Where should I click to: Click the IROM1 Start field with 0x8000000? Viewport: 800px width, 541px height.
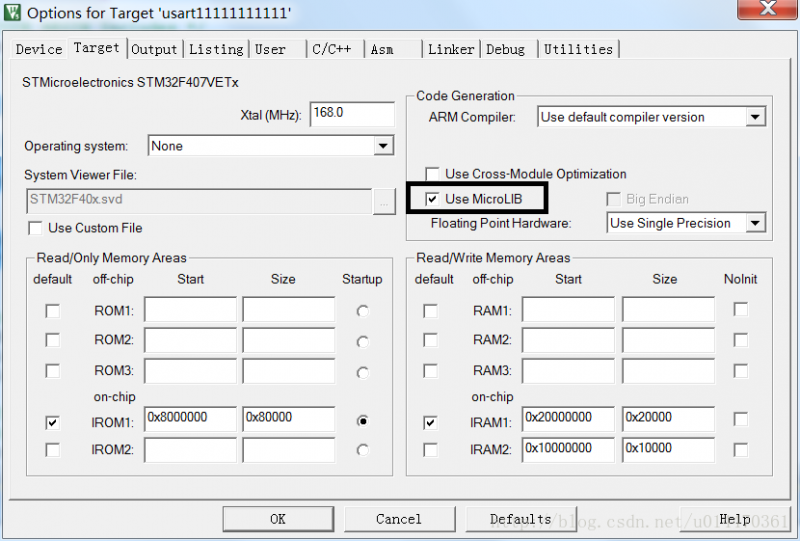click(x=191, y=419)
